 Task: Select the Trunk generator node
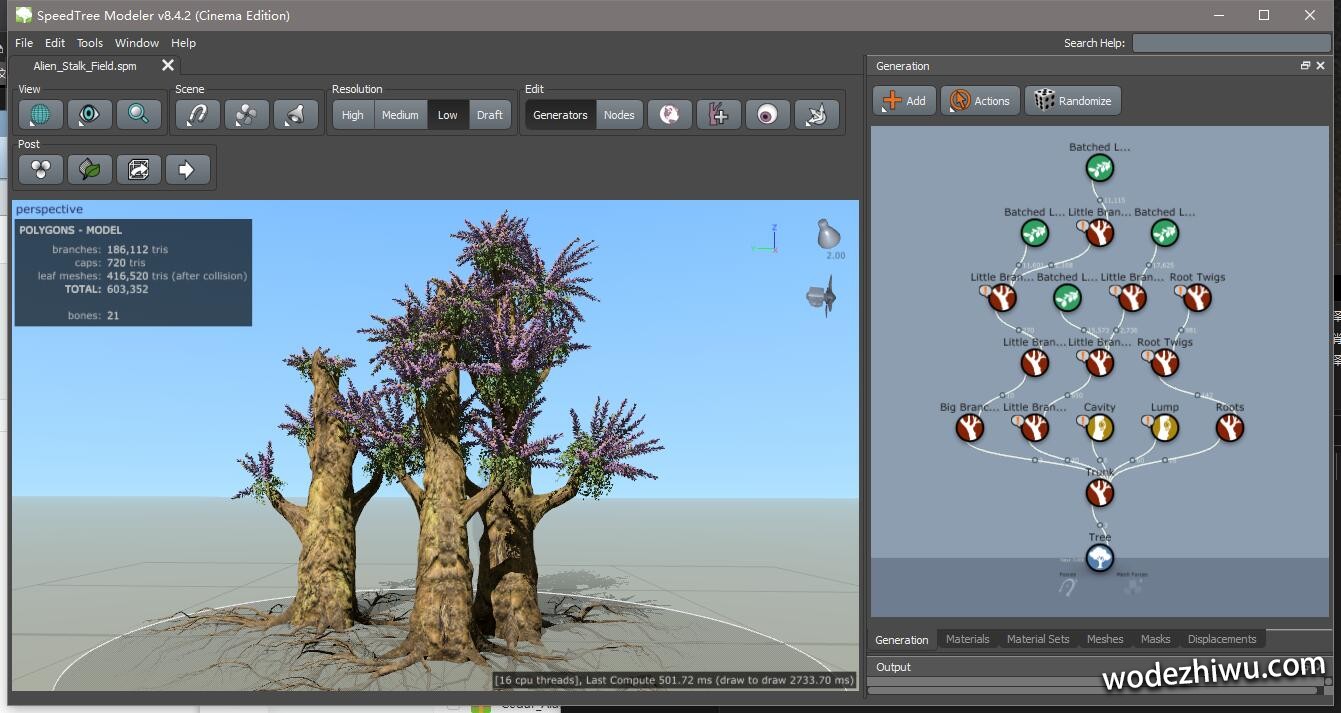click(x=1099, y=492)
